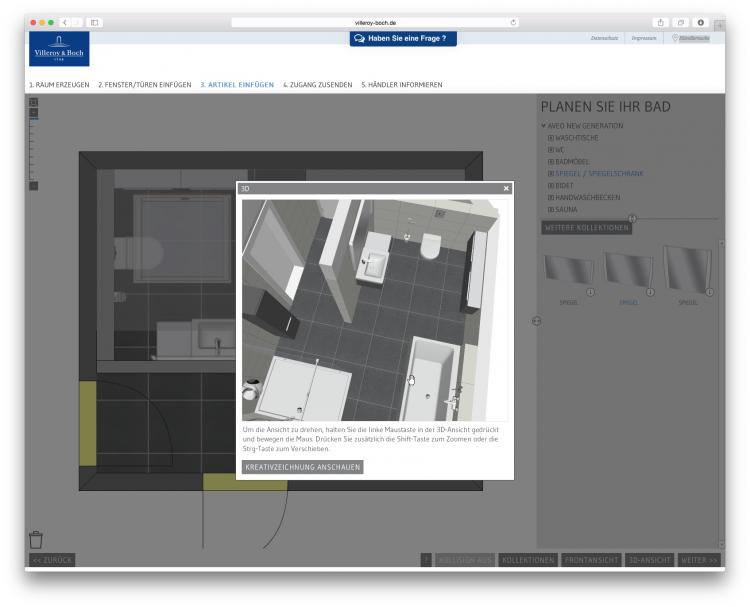Viewport: 750px width, 607px height.
Task: Click Kreativzeichnung anschauen button
Action: point(302,467)
